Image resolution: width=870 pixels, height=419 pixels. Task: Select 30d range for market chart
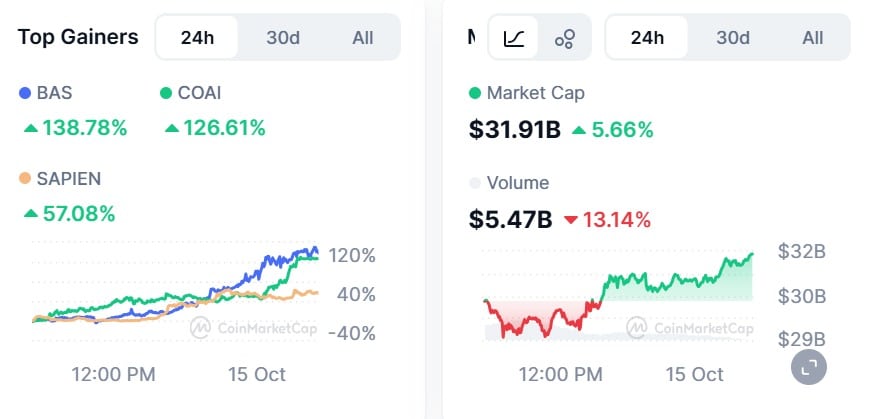click(x=733, y=38)
